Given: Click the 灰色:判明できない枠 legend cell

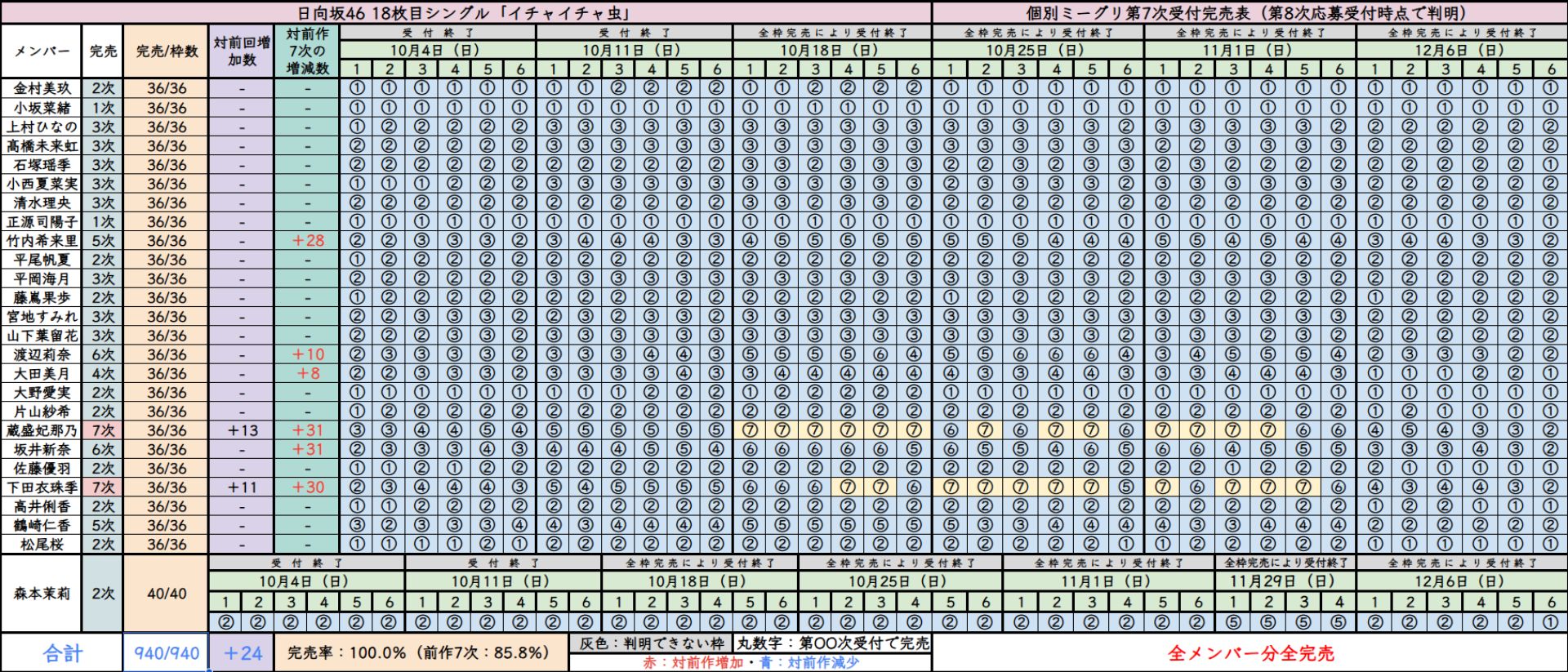Looking at the screenshot, I should (x=651, y=643).
